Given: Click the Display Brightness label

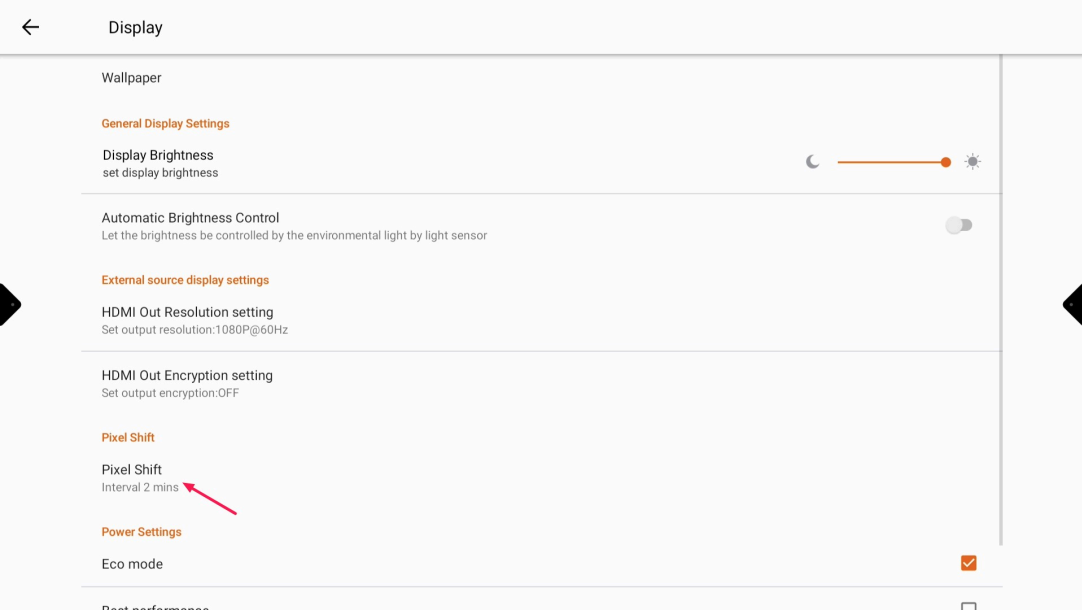Looking at the screenshot, I should click(x=158, y=155).
